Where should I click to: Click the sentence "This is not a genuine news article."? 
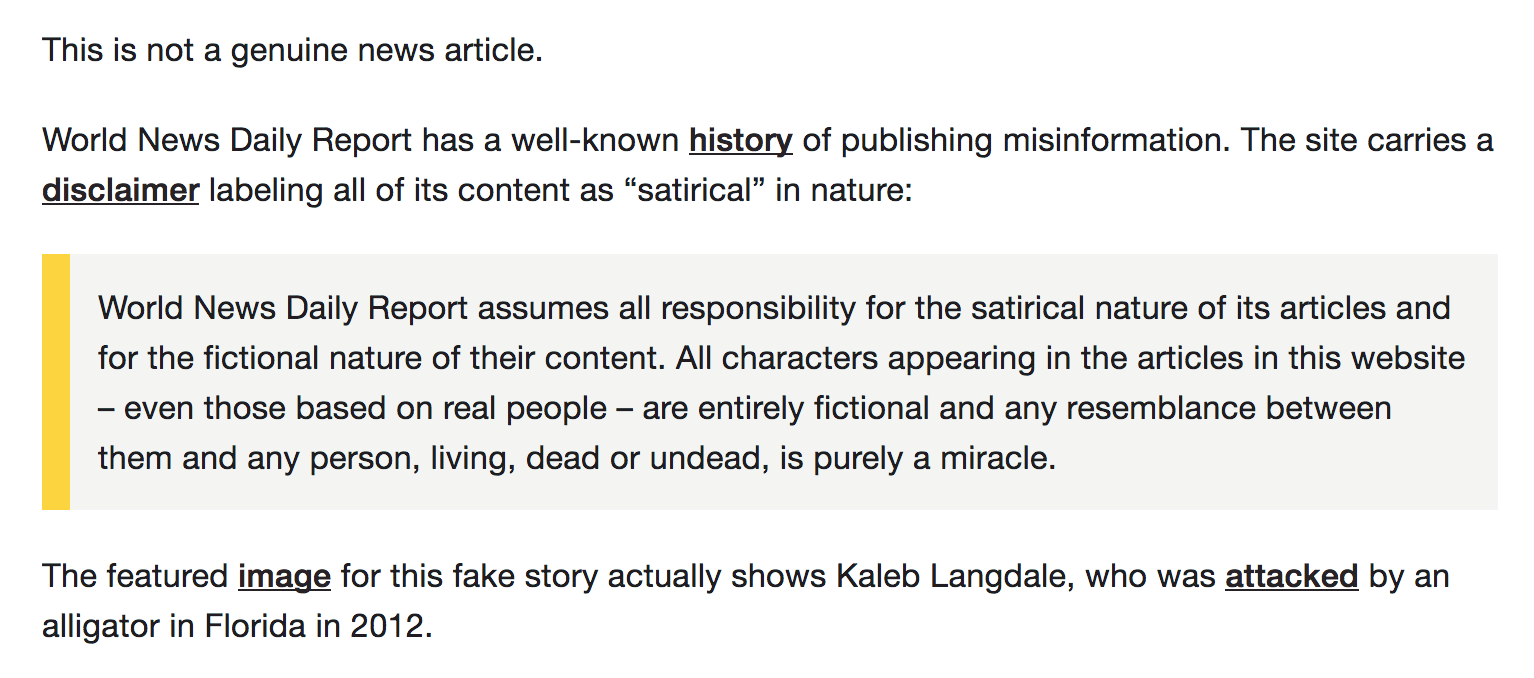(292, 50)
